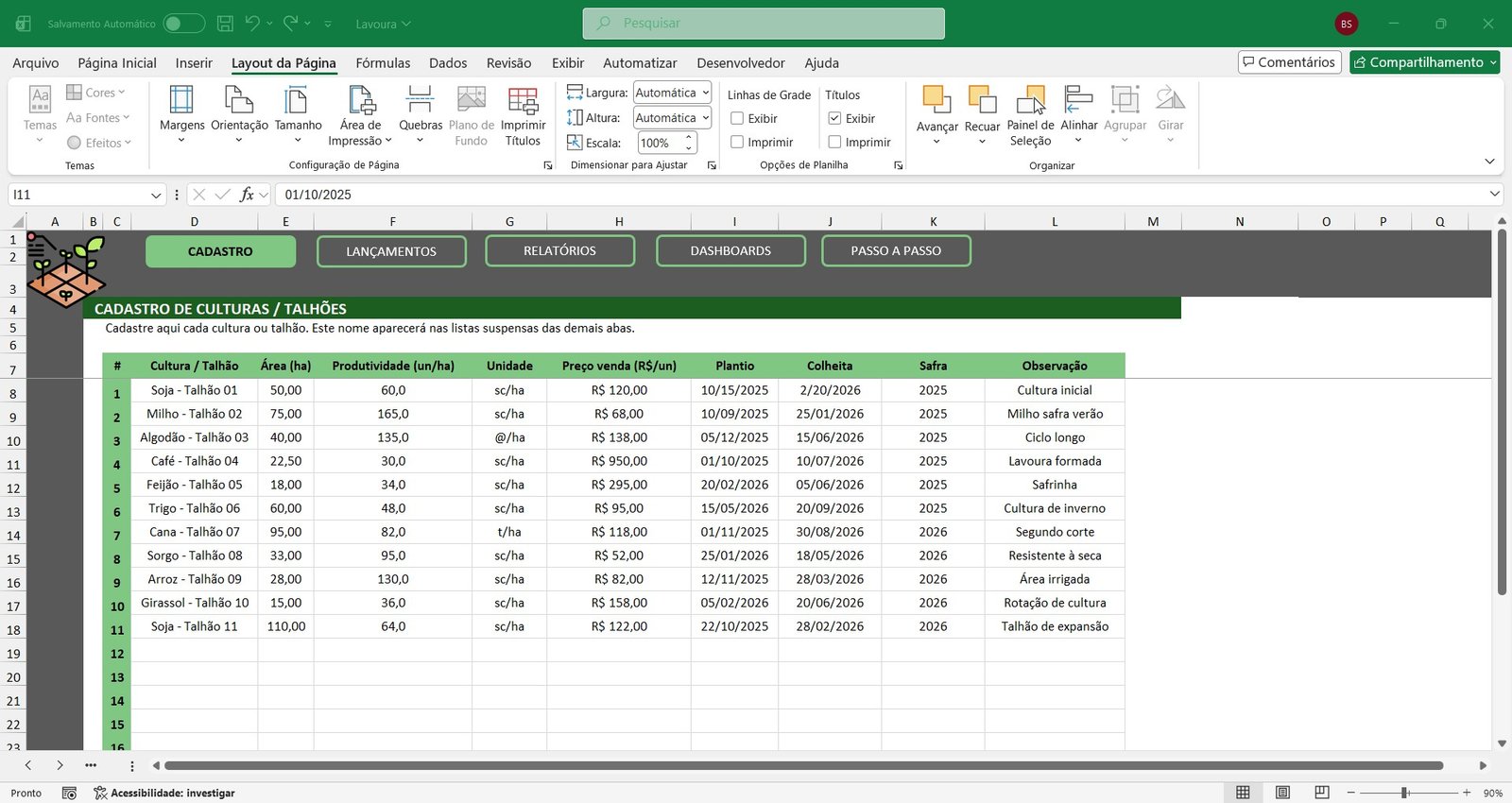Viewport: 1512px width, 803px height.
Task: Click the CADASTRO navigation button
Action: pyautogui.click(x=220, y=251)
